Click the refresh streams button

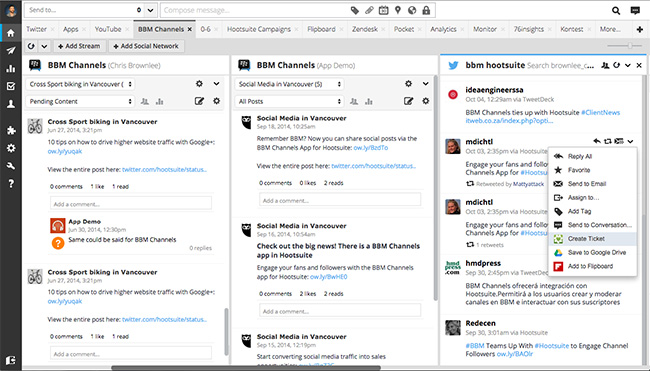(31, 46)
